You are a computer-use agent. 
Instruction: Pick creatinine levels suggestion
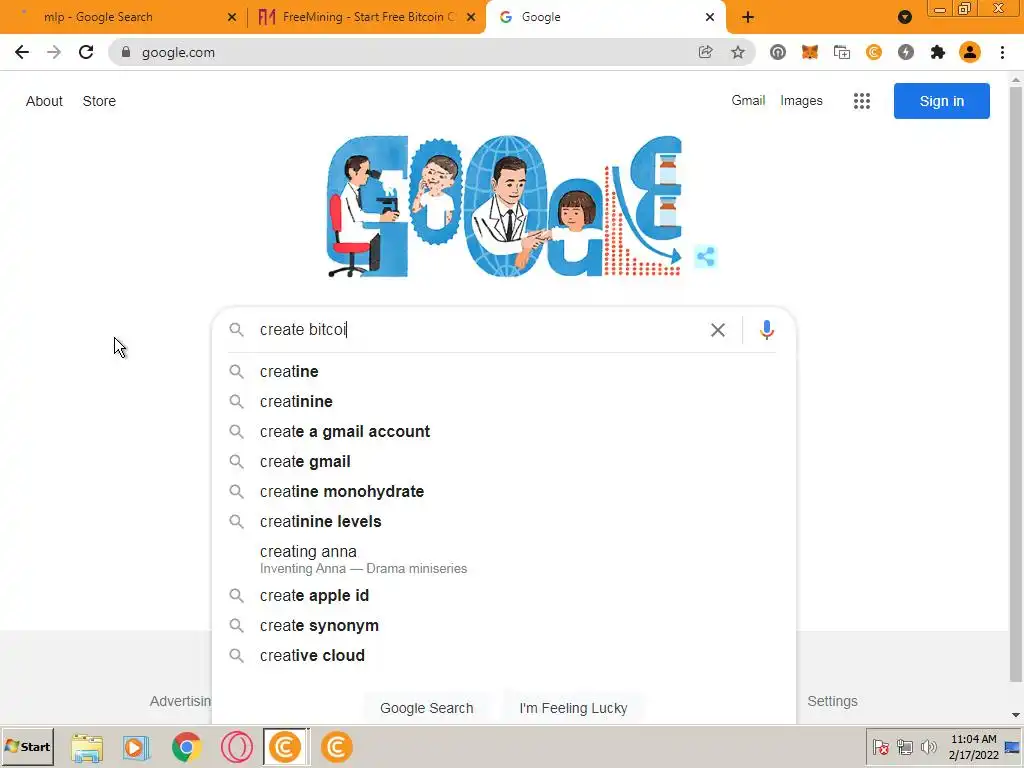(504, 522)
